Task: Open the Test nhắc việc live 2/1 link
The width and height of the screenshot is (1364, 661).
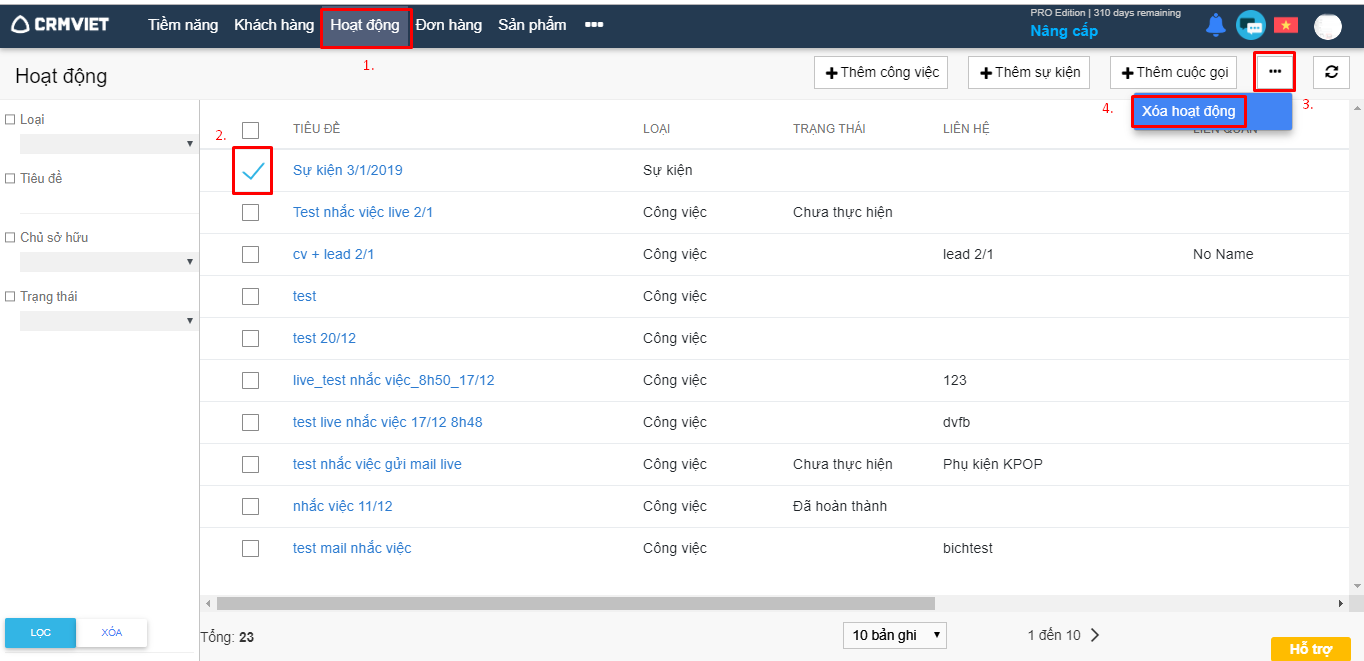Action: [x=362, y=212]
